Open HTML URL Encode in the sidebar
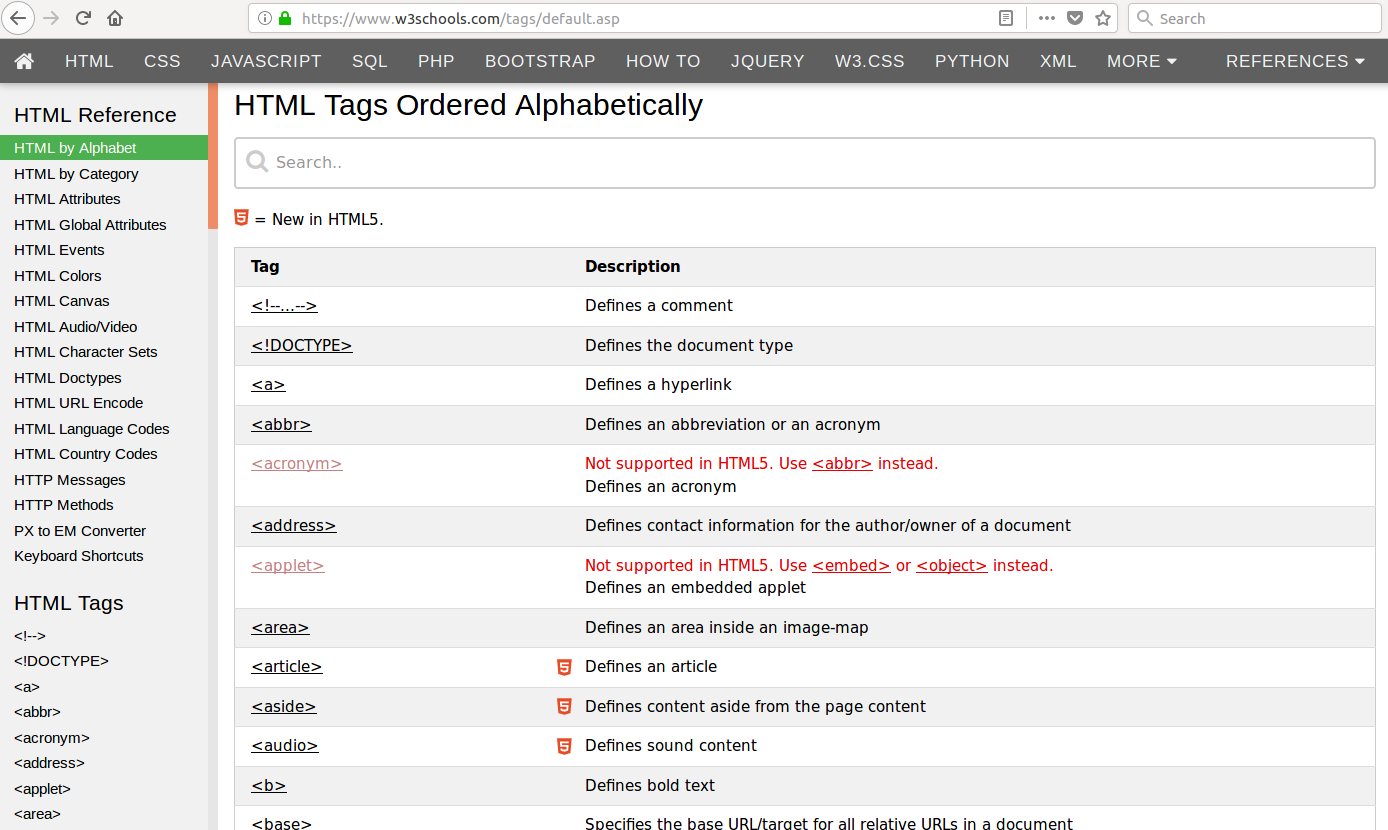The height and width of the screenshot is (830, 1388). (x=79, y=403)
